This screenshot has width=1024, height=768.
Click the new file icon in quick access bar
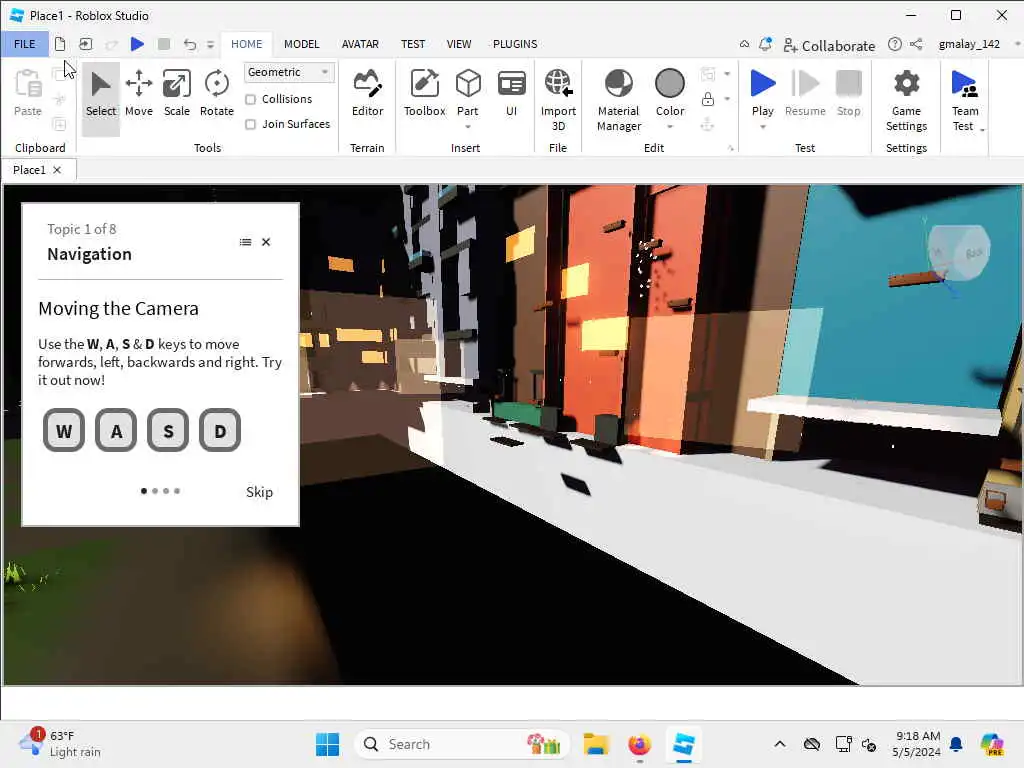tap(60, 44)
